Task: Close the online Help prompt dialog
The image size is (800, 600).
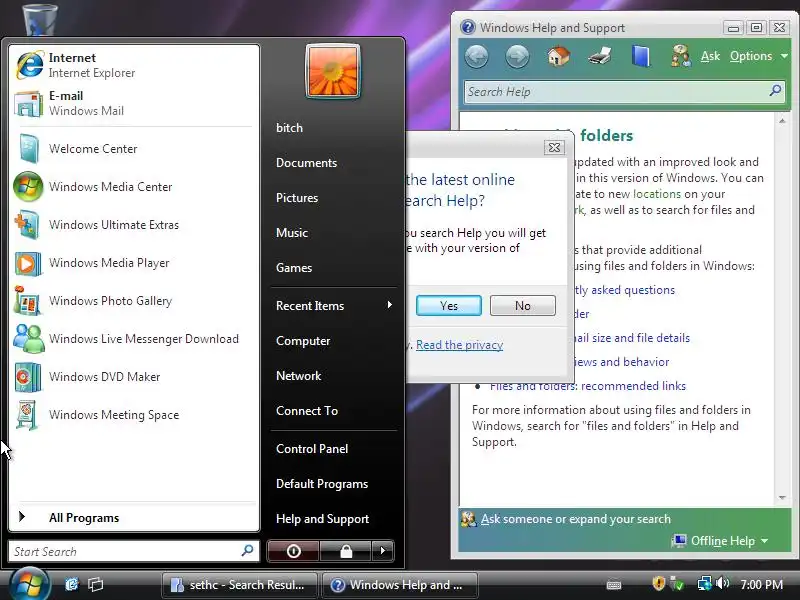Action: pos(554,147)
